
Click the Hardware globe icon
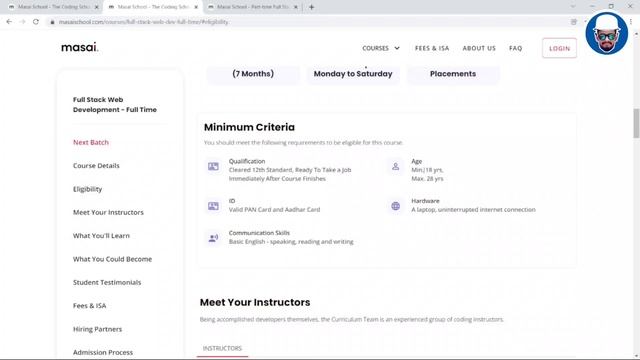396,206
